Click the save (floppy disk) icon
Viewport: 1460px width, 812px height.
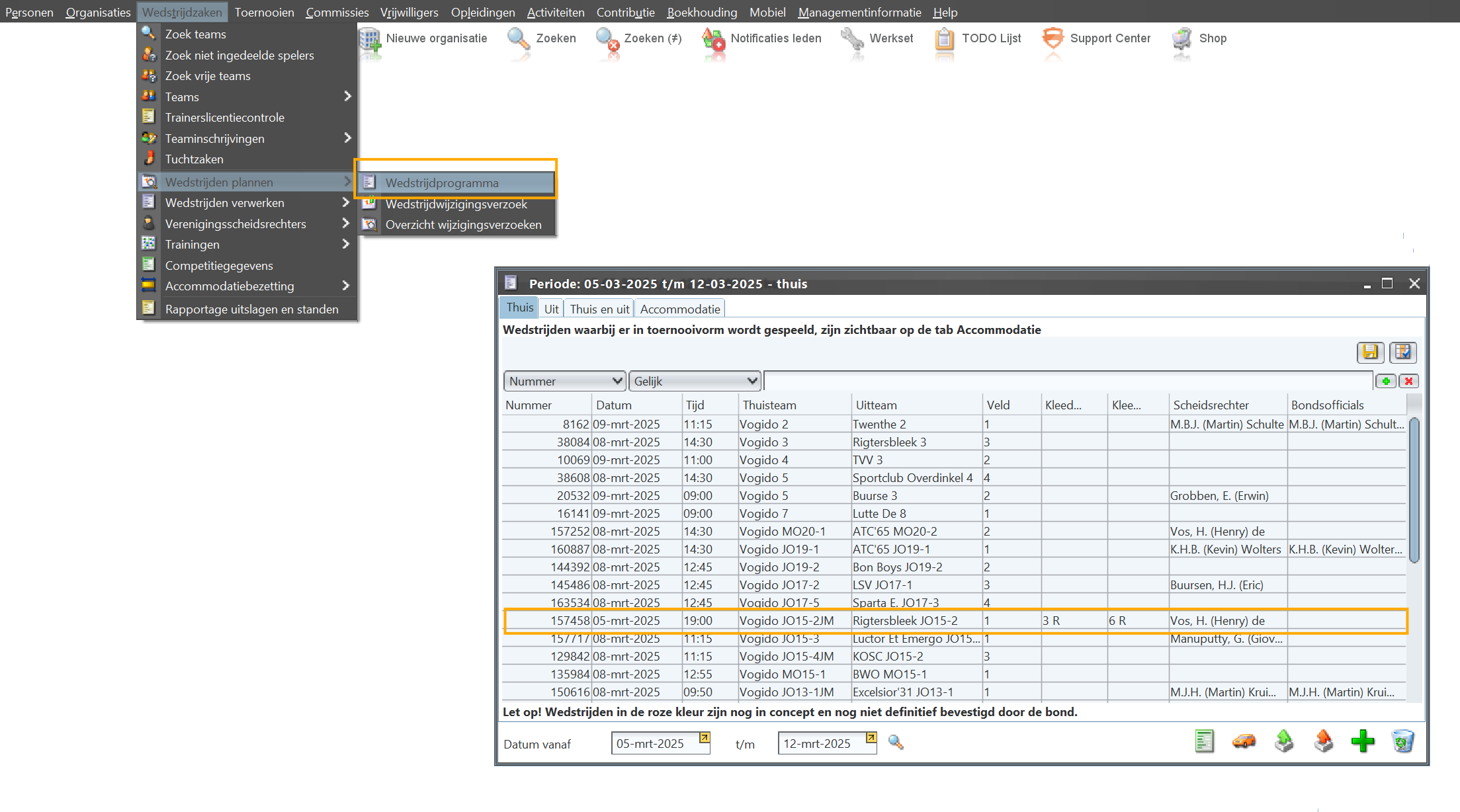click(x=1370, y=352)
